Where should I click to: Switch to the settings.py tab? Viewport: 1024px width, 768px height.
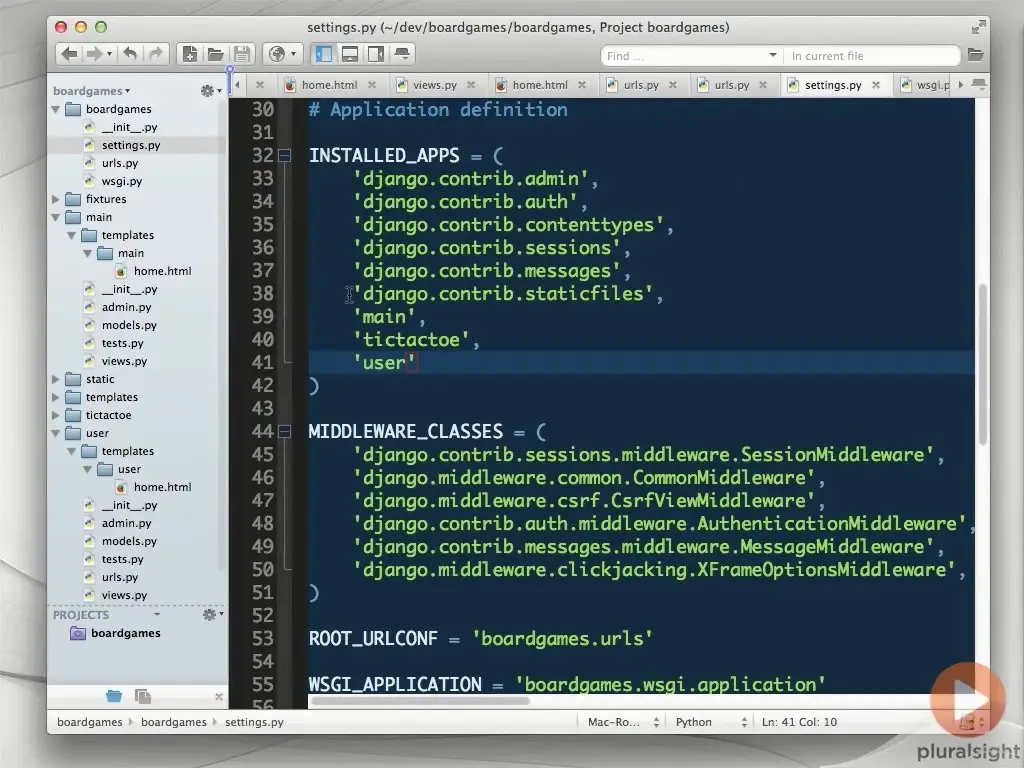833,85
